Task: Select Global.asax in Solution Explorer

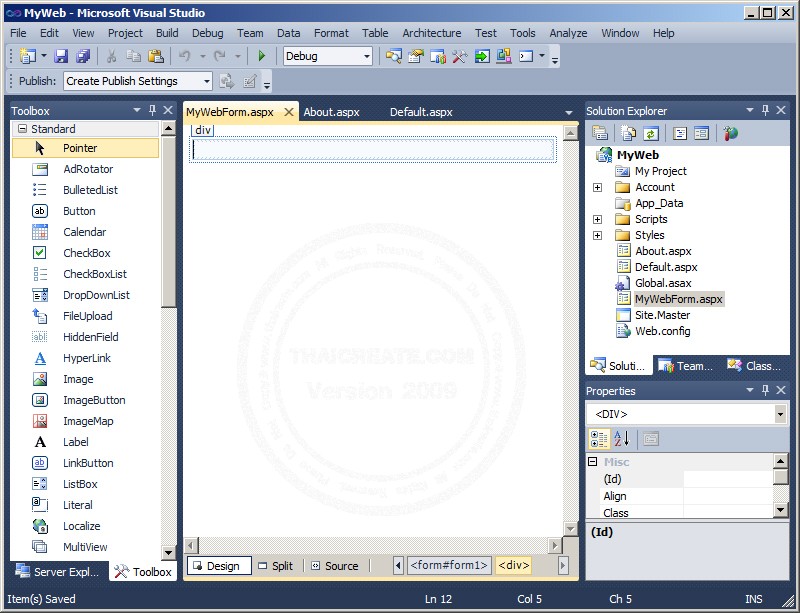Action: pyautogui.click(x=663, y=283)
